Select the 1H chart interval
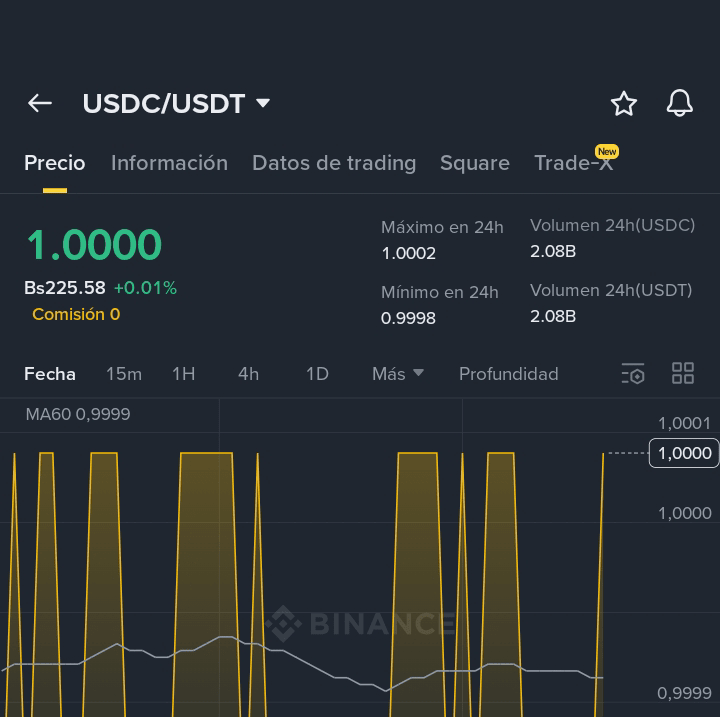Image resolution: width=720 pixels, height=717 pixels. (184, 374)
